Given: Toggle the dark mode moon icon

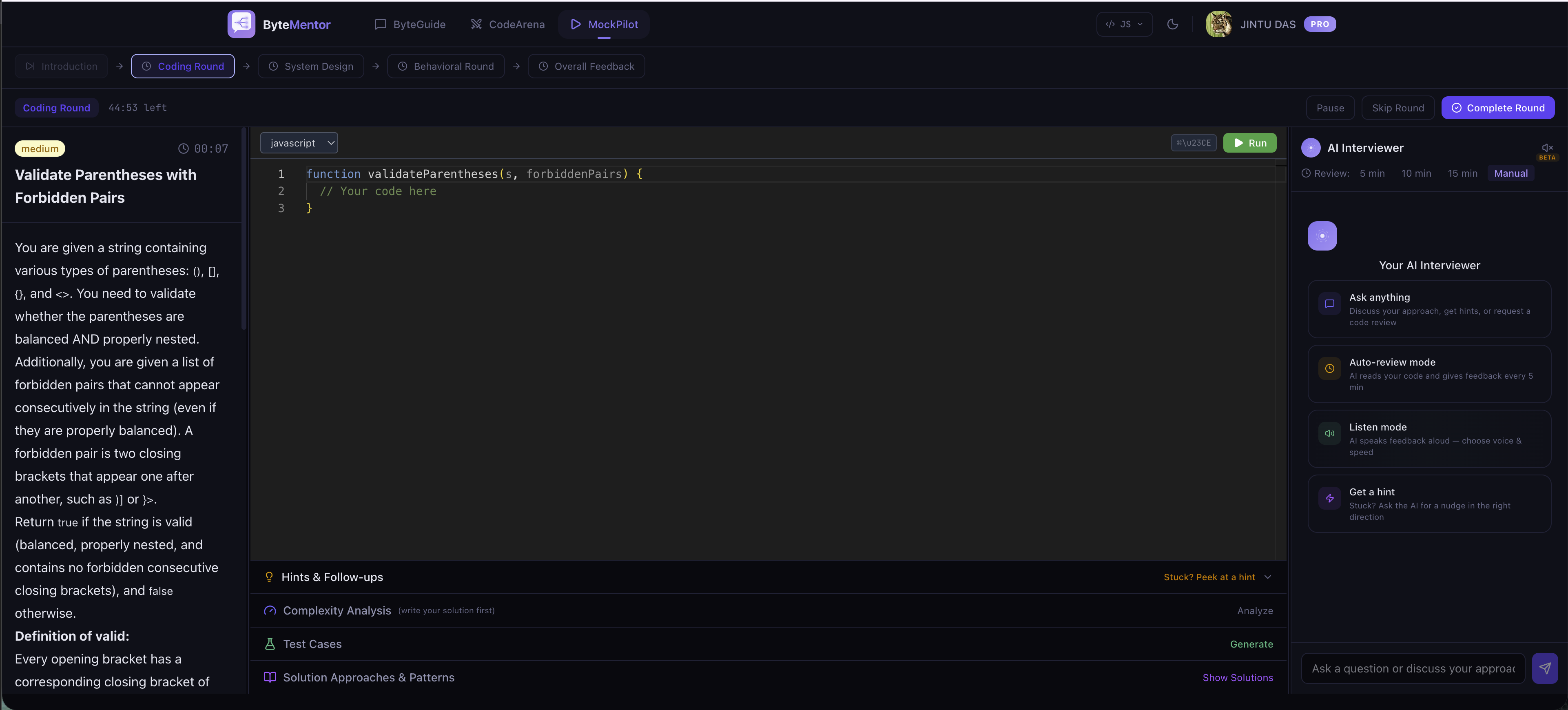Looking at the screenshot, I should 1173,24.
